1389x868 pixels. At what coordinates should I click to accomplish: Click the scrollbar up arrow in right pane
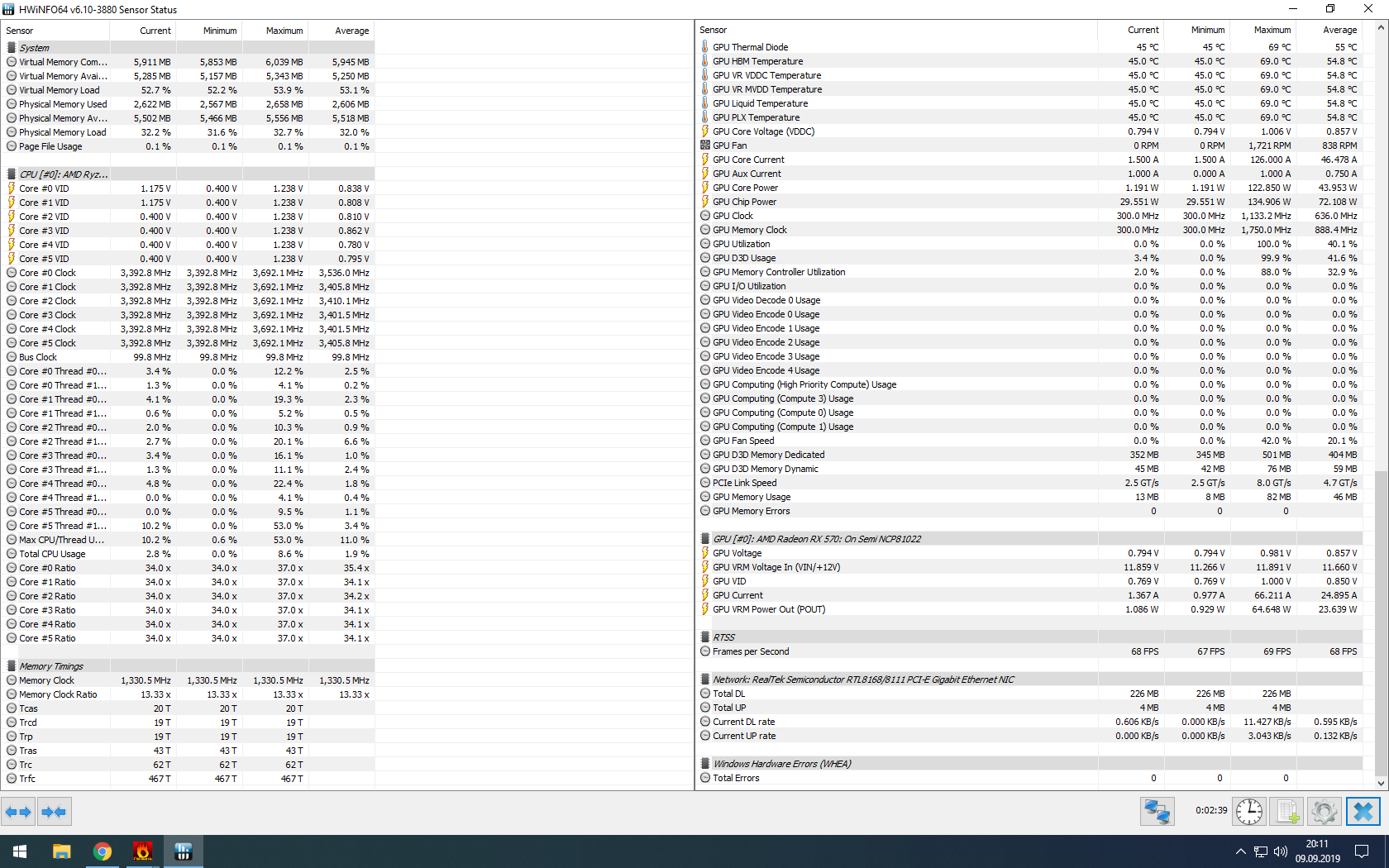1381,28
